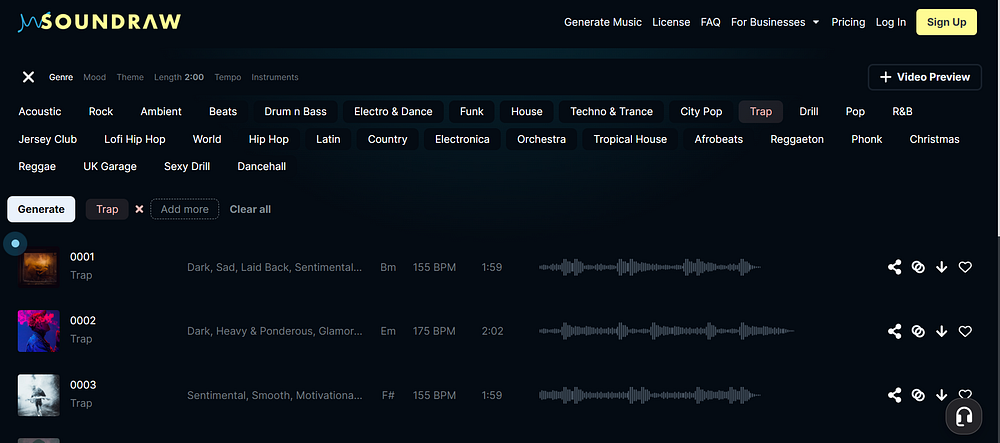Select the Techno & Trance genre

click(x=612, y=112)
